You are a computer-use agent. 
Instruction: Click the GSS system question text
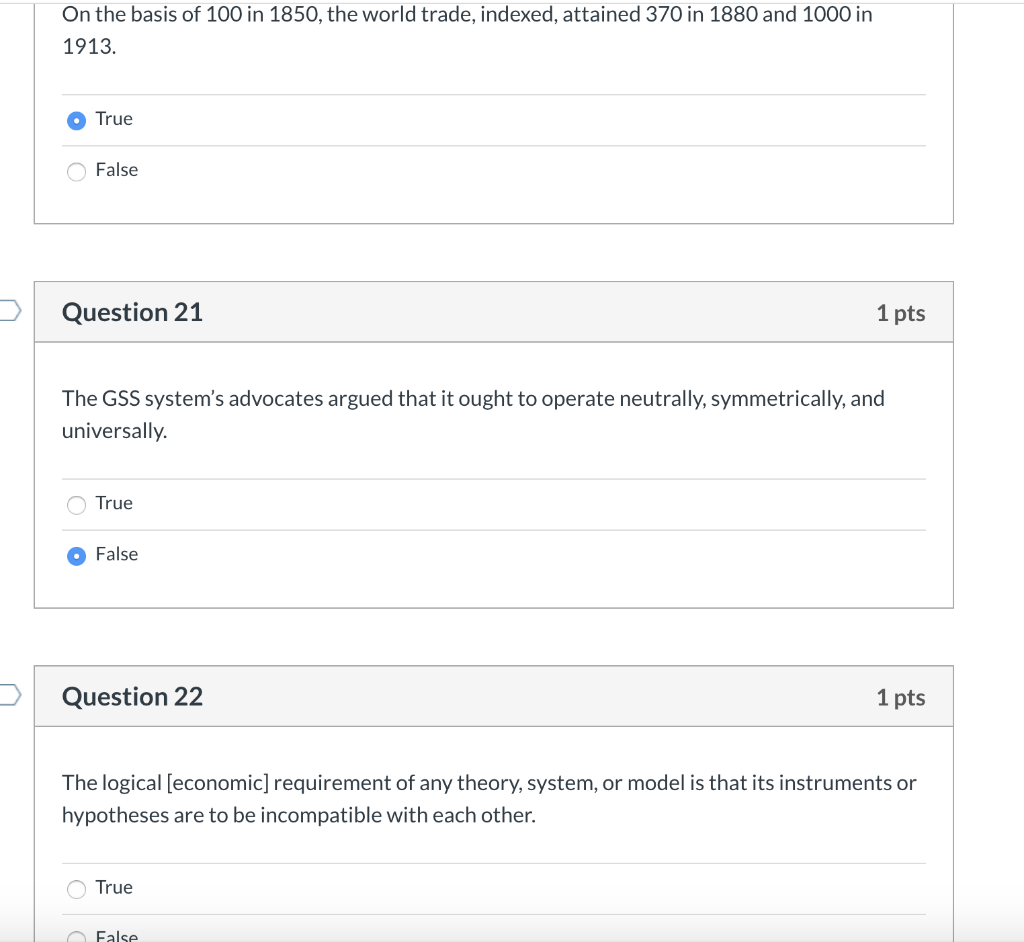point(470,413)
